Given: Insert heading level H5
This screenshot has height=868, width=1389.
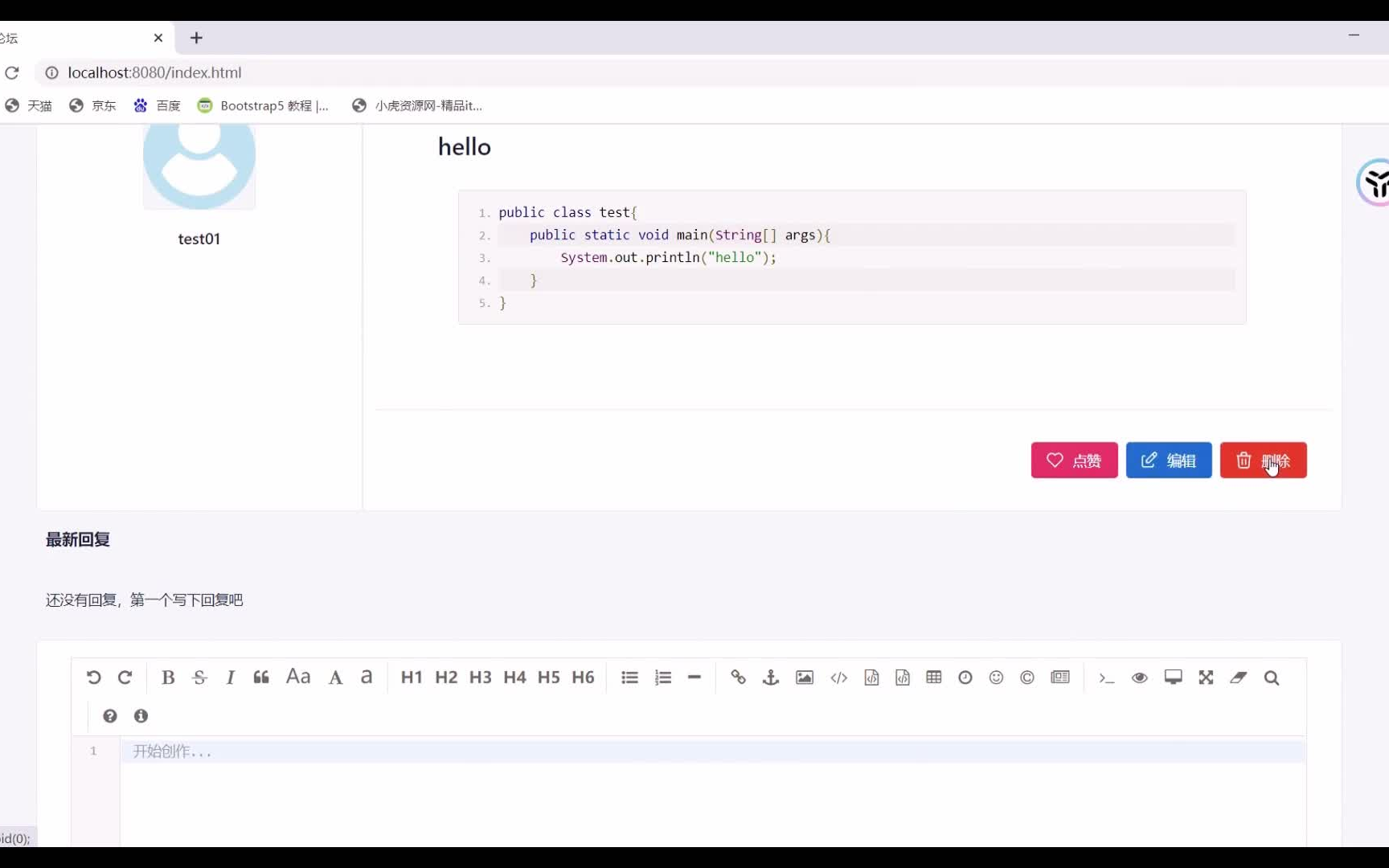Looking at the screenshot, I should (549, 678).
